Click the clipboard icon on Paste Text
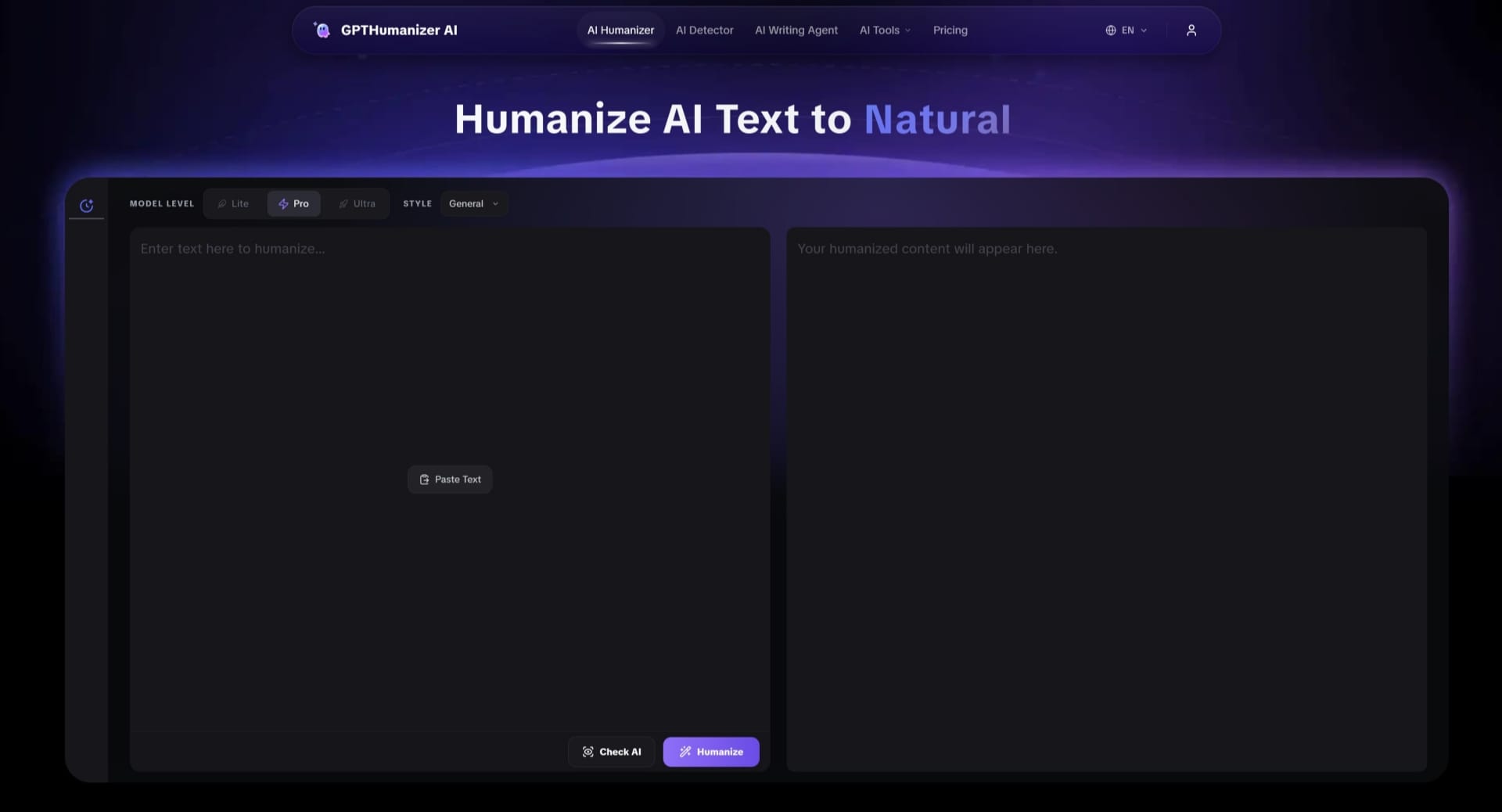Screen dimensions: 1502x812 (x=424, y=480)
